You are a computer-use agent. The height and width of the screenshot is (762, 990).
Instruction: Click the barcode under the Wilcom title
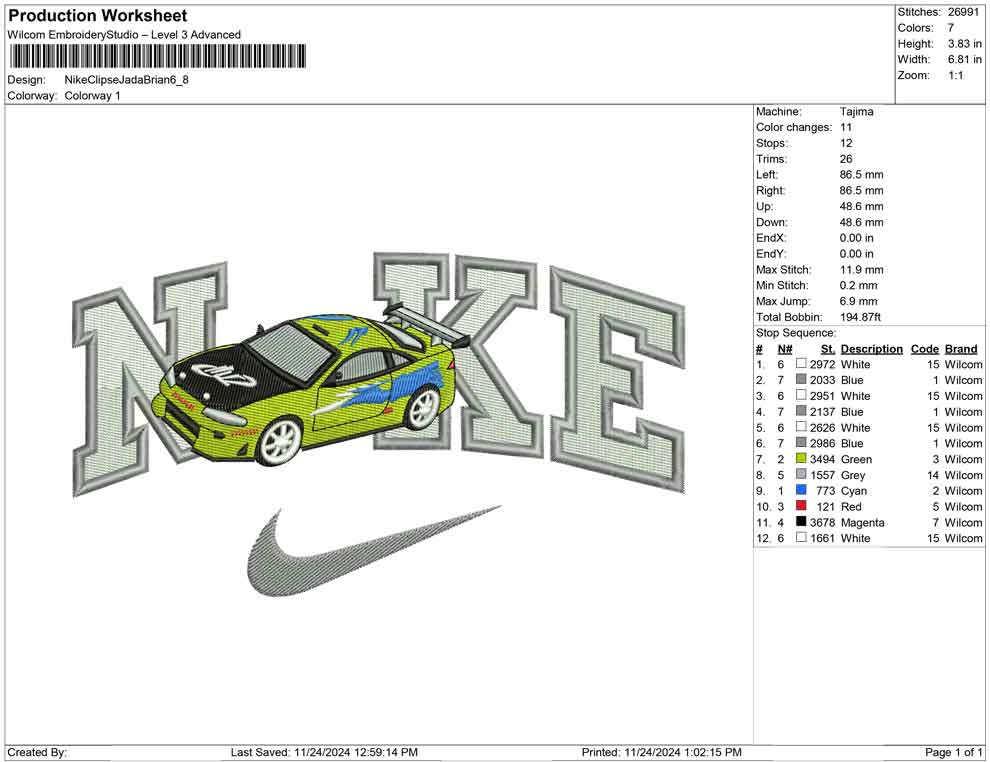[157, 56]
